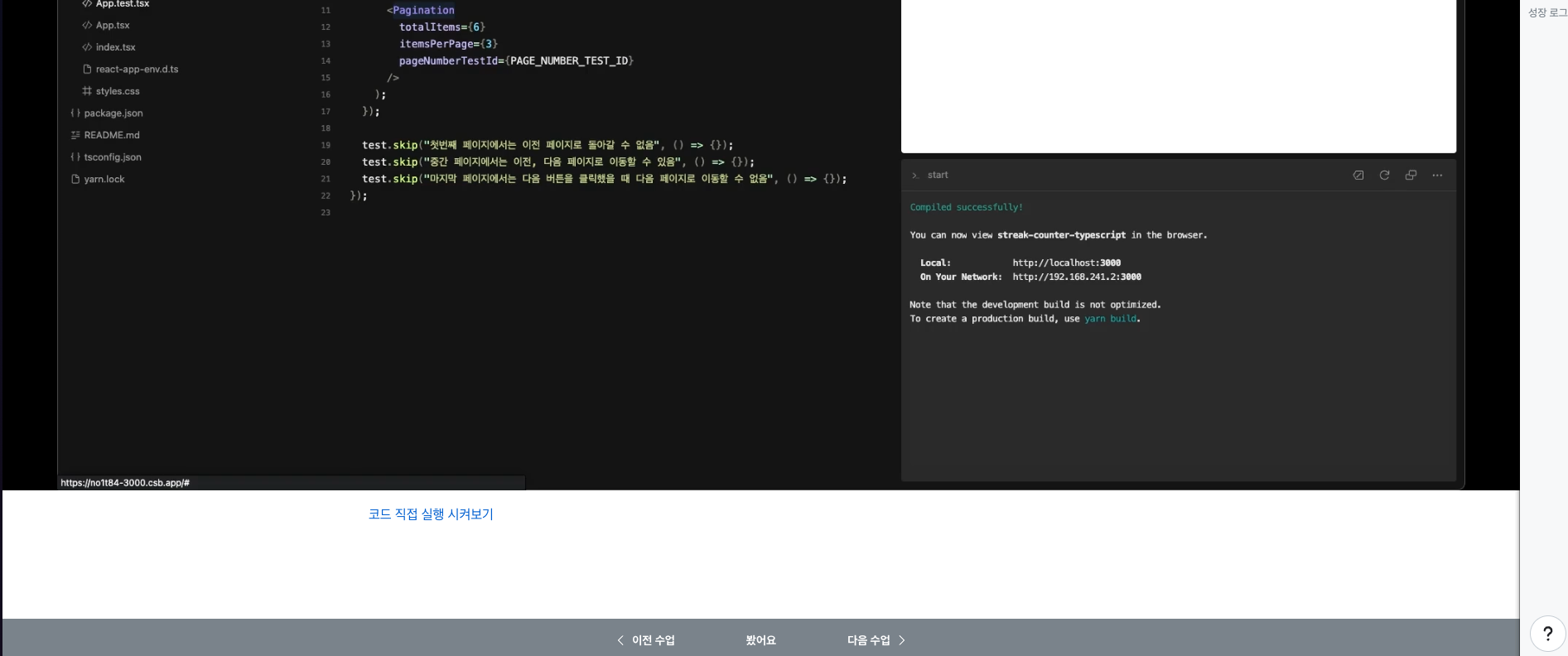Click the totalItems={6} prop line
The height and width of the screenshot is (656, 1568).
coord(442,27)
